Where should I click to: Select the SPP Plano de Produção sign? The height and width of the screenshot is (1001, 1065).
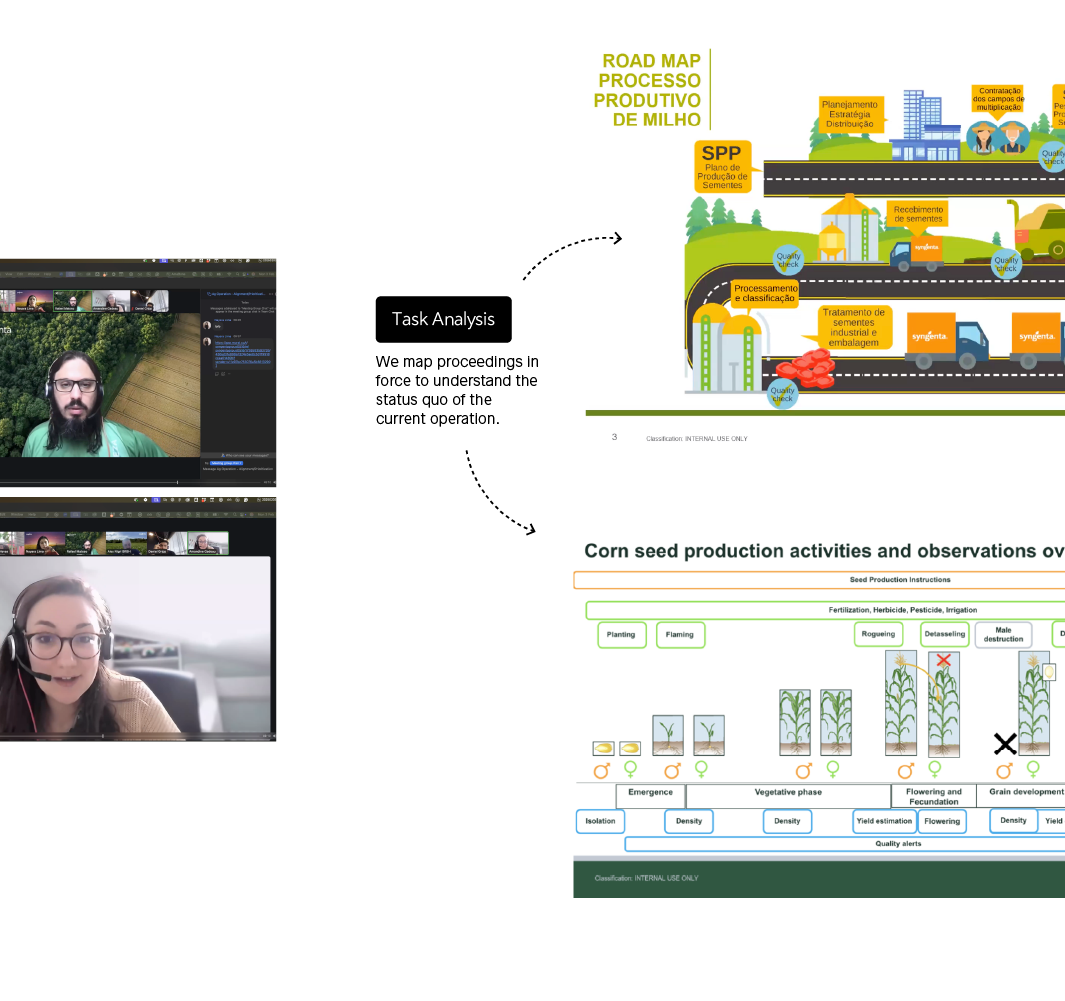pyautogui.click(x=723, y=165)
